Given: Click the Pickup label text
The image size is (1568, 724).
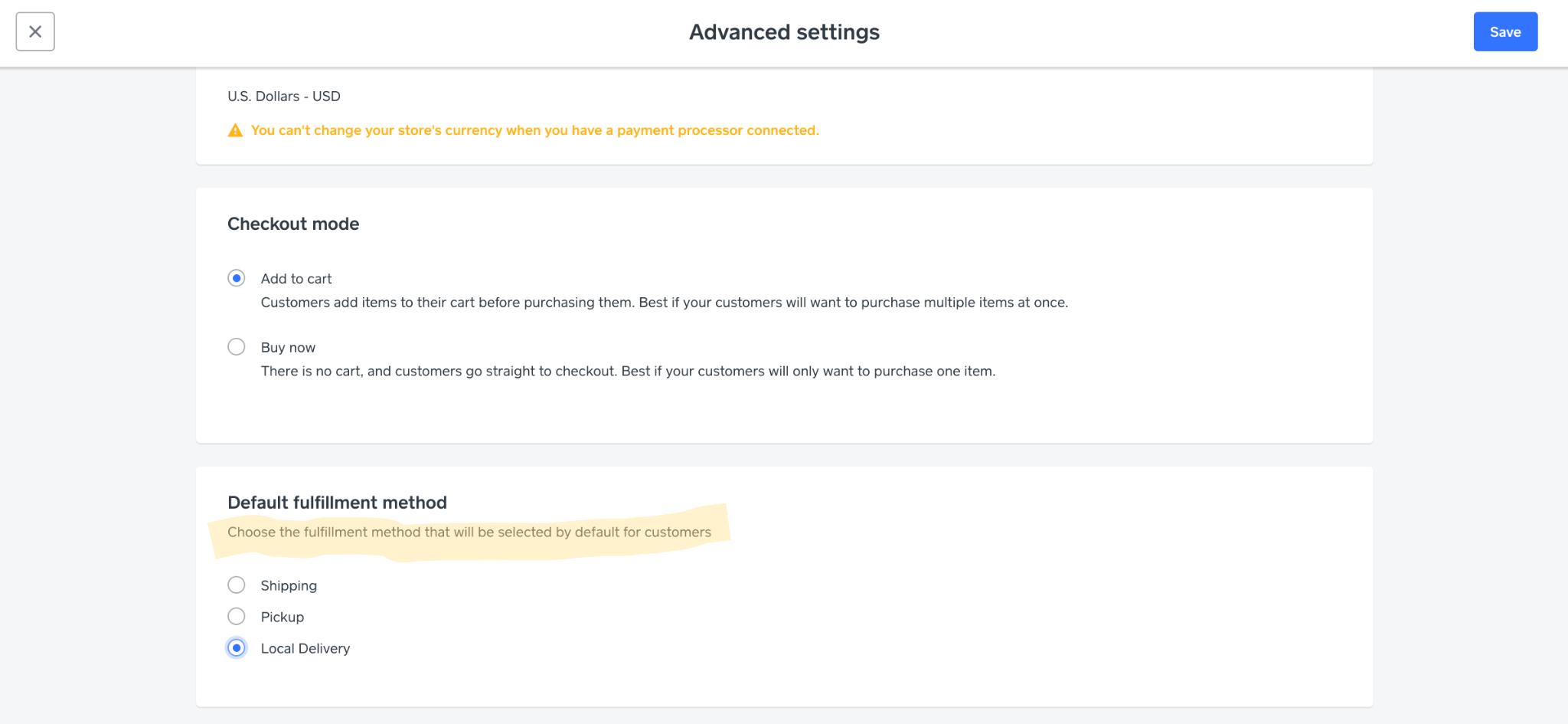Looking at the screenshot, I should click(x=282, y=616).
